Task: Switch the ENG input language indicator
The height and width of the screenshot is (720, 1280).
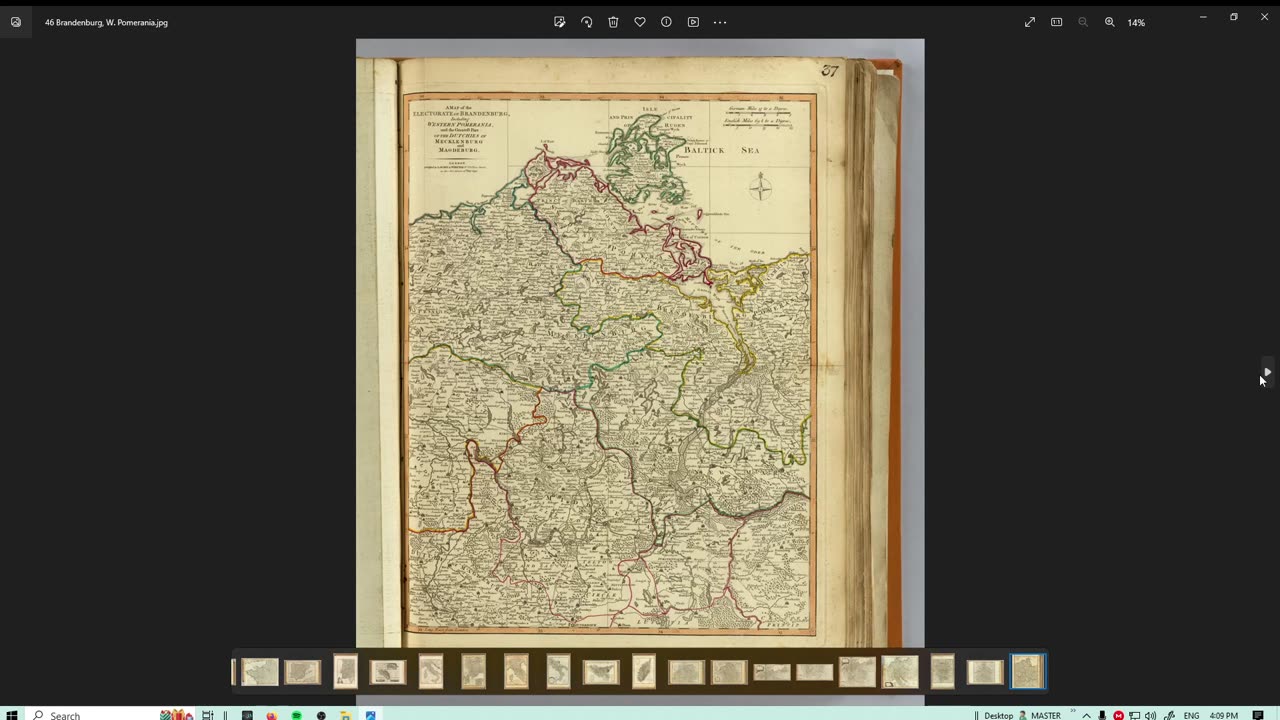Action: pyautogui.click(x=1191, y=715)
